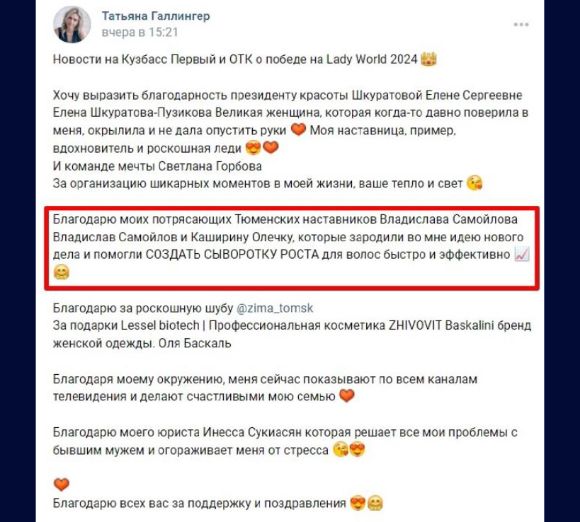Click the heart emoji after опустить руки

[x=298, y=130]
